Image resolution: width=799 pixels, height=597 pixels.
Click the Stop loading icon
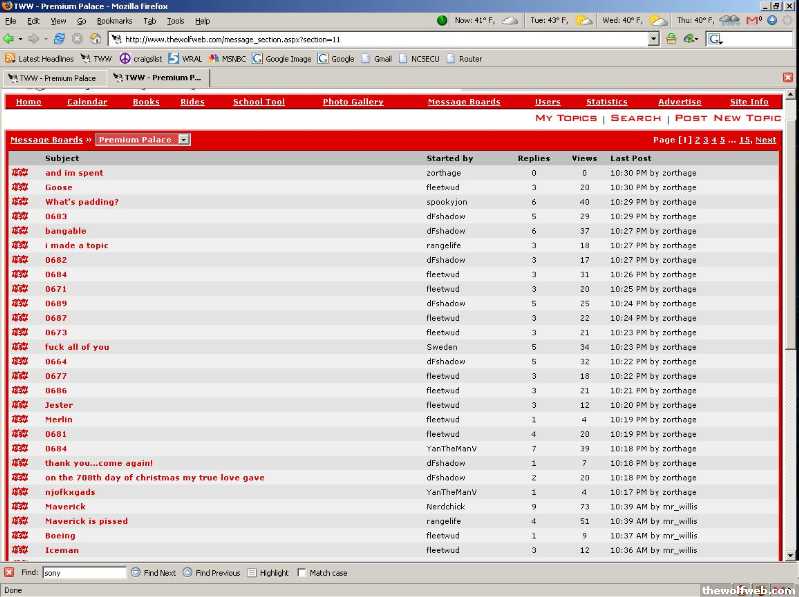point(77,39)
